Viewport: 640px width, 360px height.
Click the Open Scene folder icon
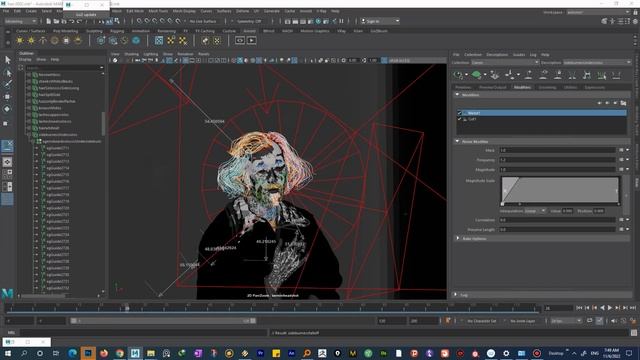(x=56, y=21)
